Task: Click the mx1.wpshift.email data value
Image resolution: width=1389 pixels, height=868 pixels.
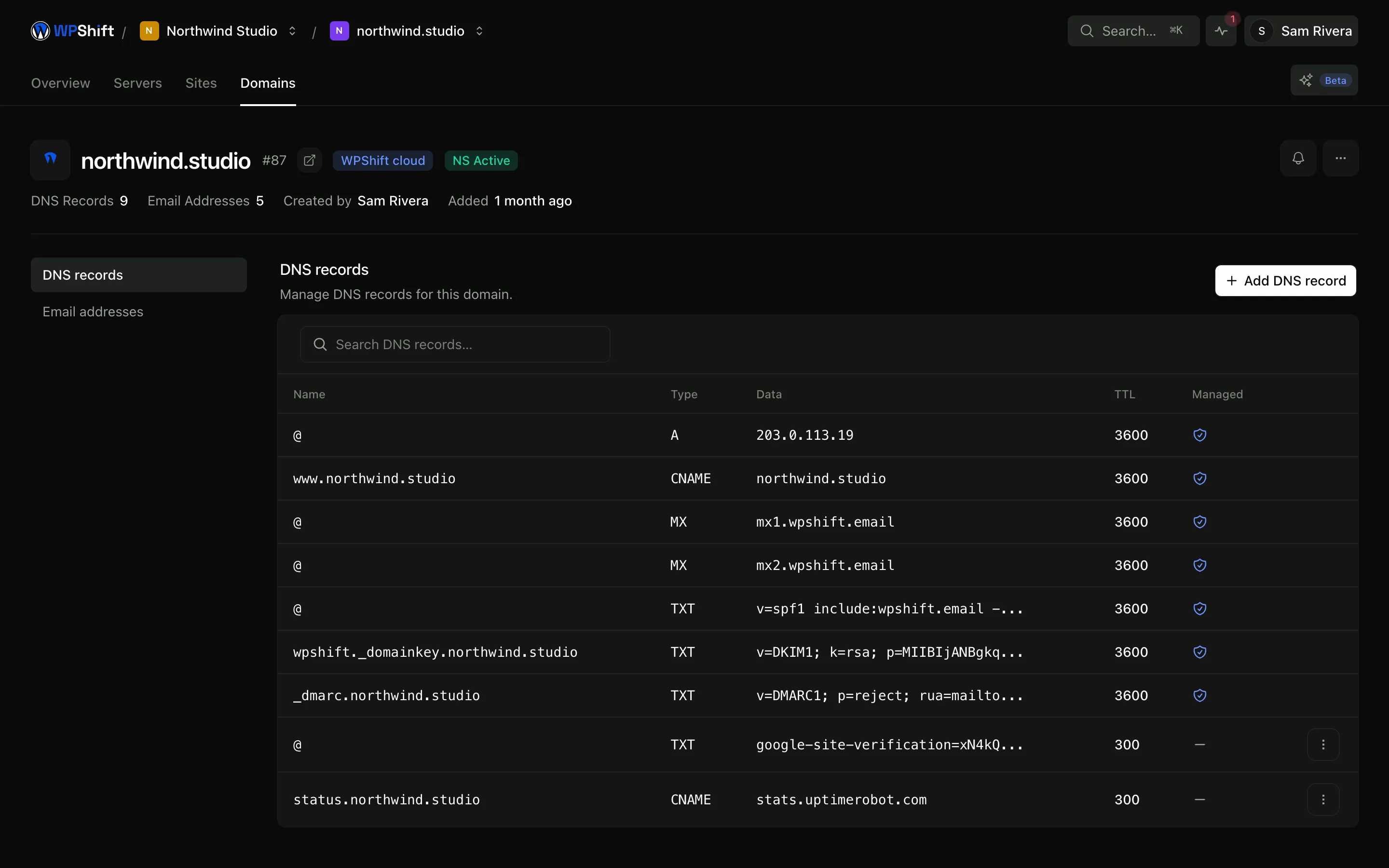Action: 825,522
